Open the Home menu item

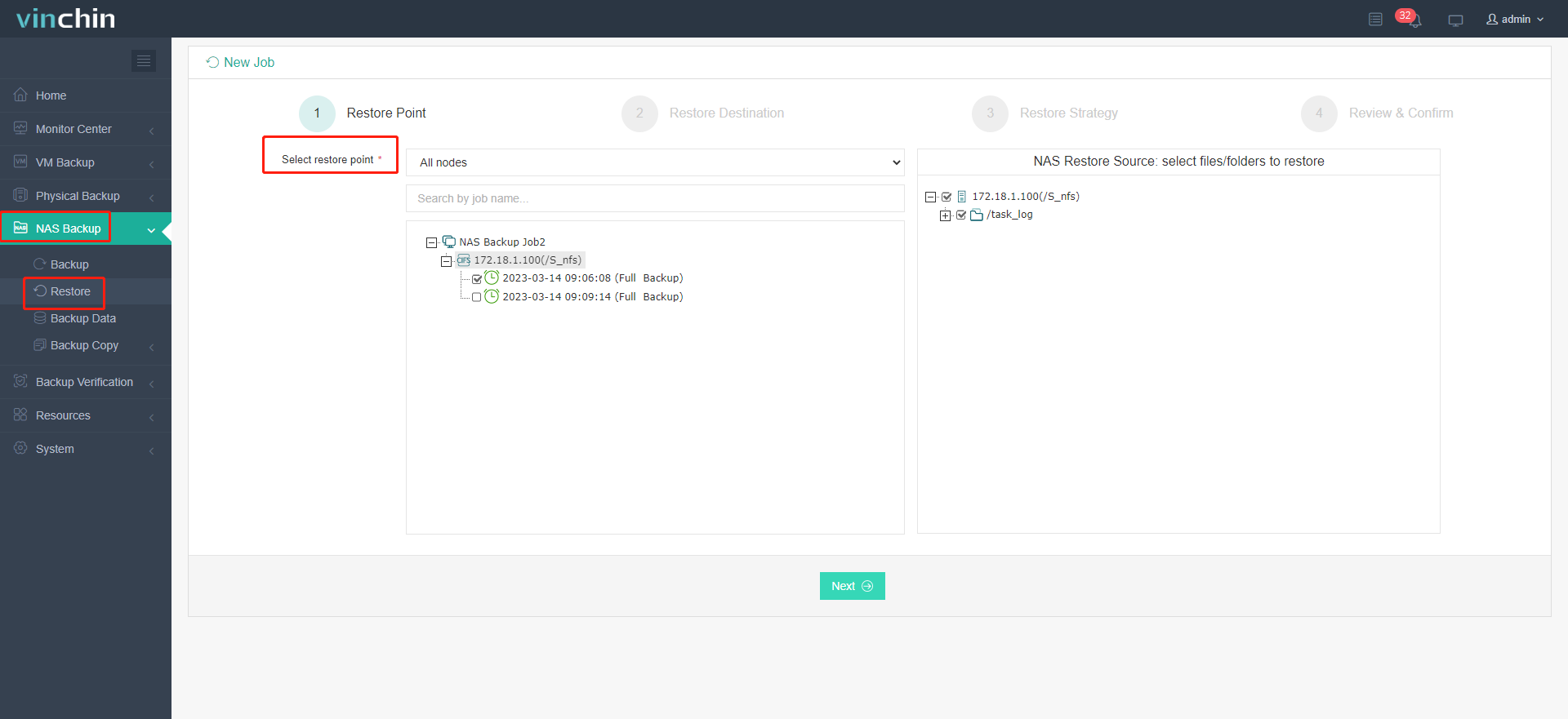[86, 95]
